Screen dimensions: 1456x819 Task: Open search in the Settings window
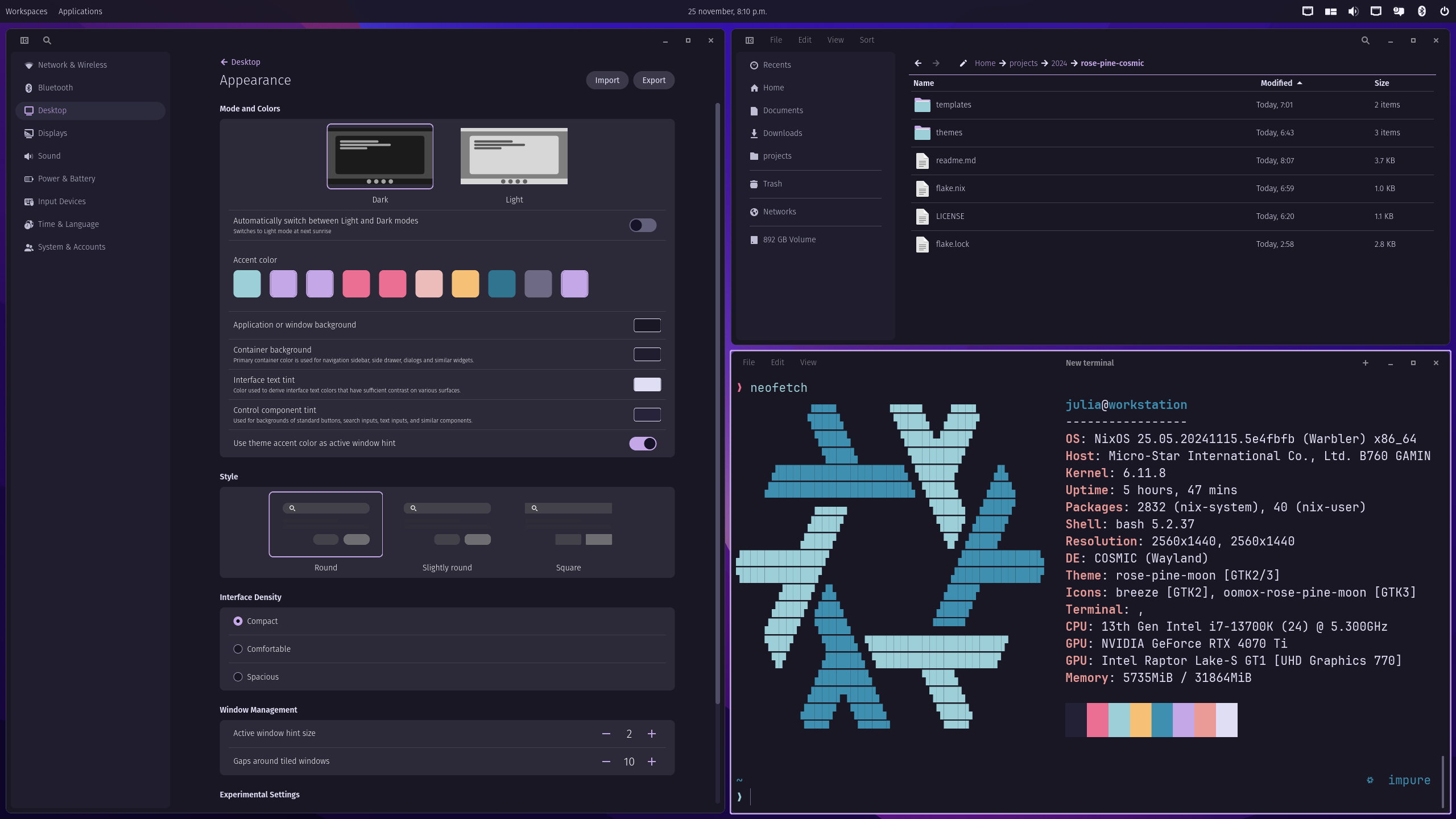[x=47, y=40]
